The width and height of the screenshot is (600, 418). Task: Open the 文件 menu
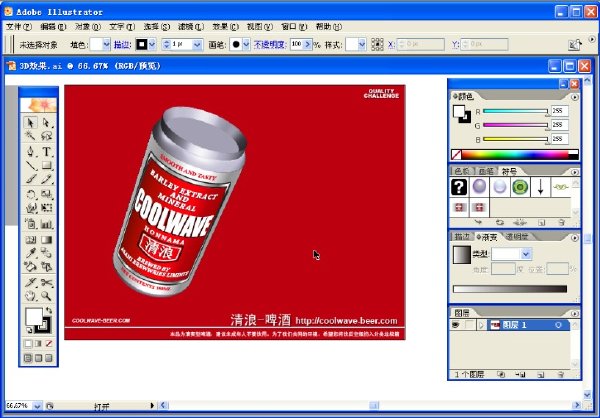tap(19, 27)
